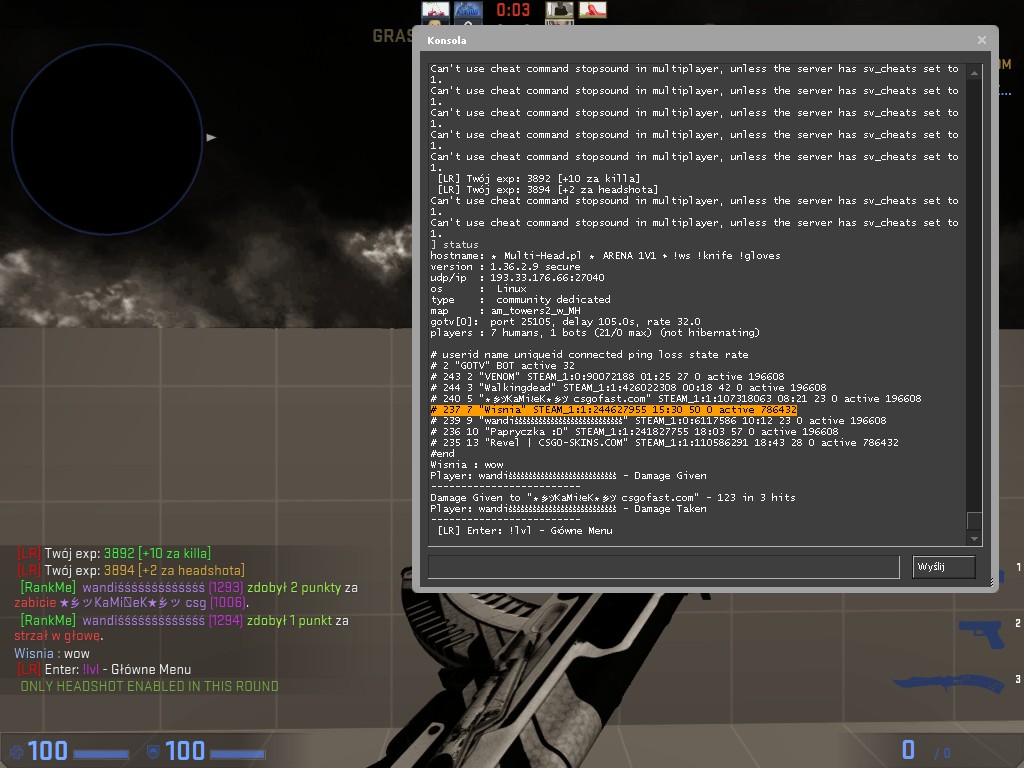The image size is (1024, 768).
Task: Click the dark figure player avatar
Action: 559,11
